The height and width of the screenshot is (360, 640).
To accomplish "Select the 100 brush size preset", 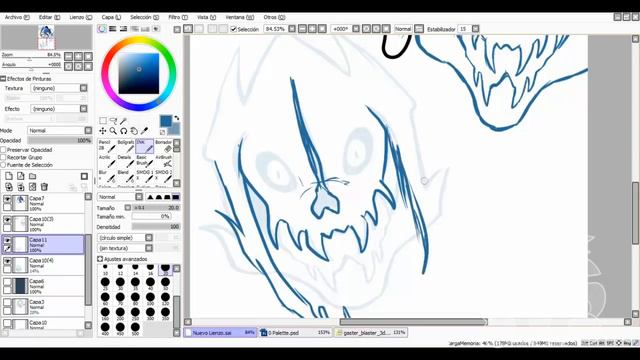I will click(x=150, y=298).
